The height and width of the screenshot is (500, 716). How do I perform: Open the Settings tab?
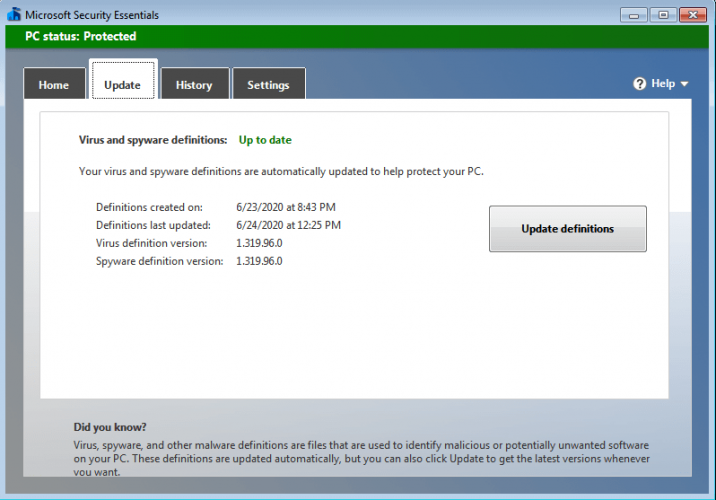click(268, 84)
